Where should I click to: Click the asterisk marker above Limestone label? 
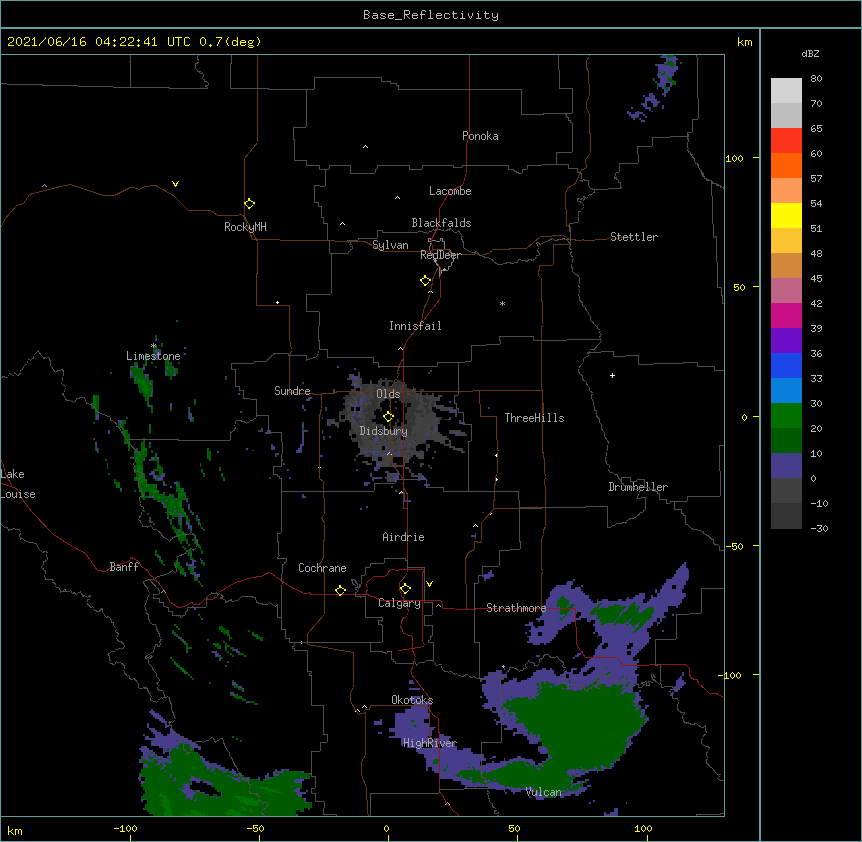click(x=154, y=346)
